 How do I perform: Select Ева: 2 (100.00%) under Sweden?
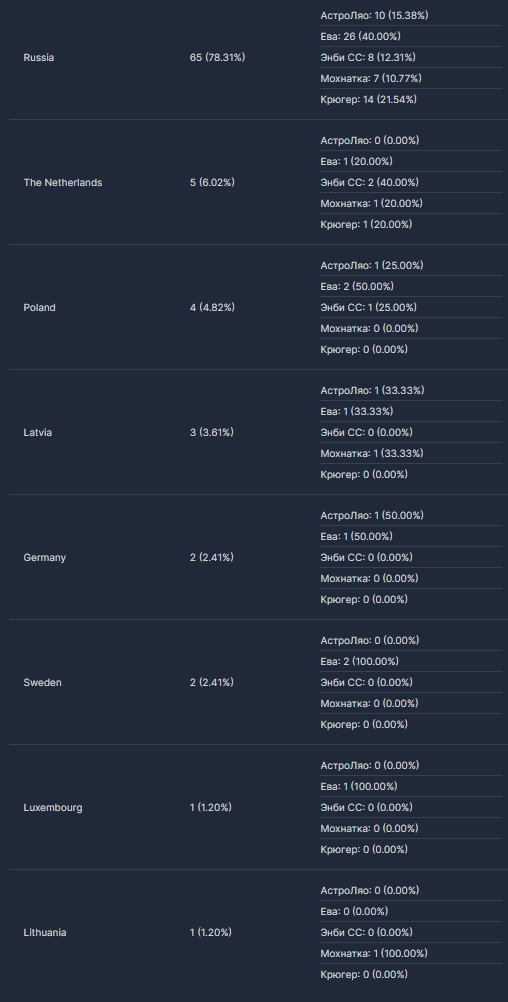(x=359, y=661)
